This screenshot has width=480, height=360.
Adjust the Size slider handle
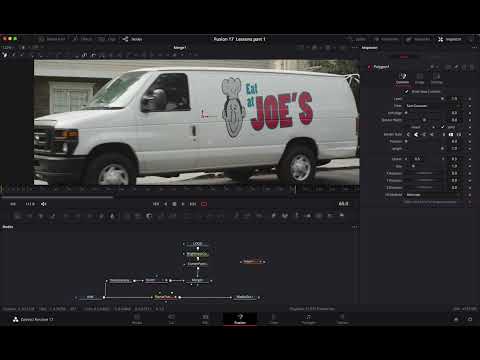click(x=413, y=166)
